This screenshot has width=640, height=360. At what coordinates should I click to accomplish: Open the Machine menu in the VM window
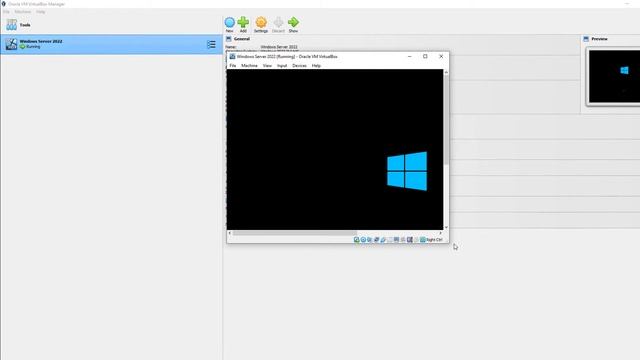249,65
